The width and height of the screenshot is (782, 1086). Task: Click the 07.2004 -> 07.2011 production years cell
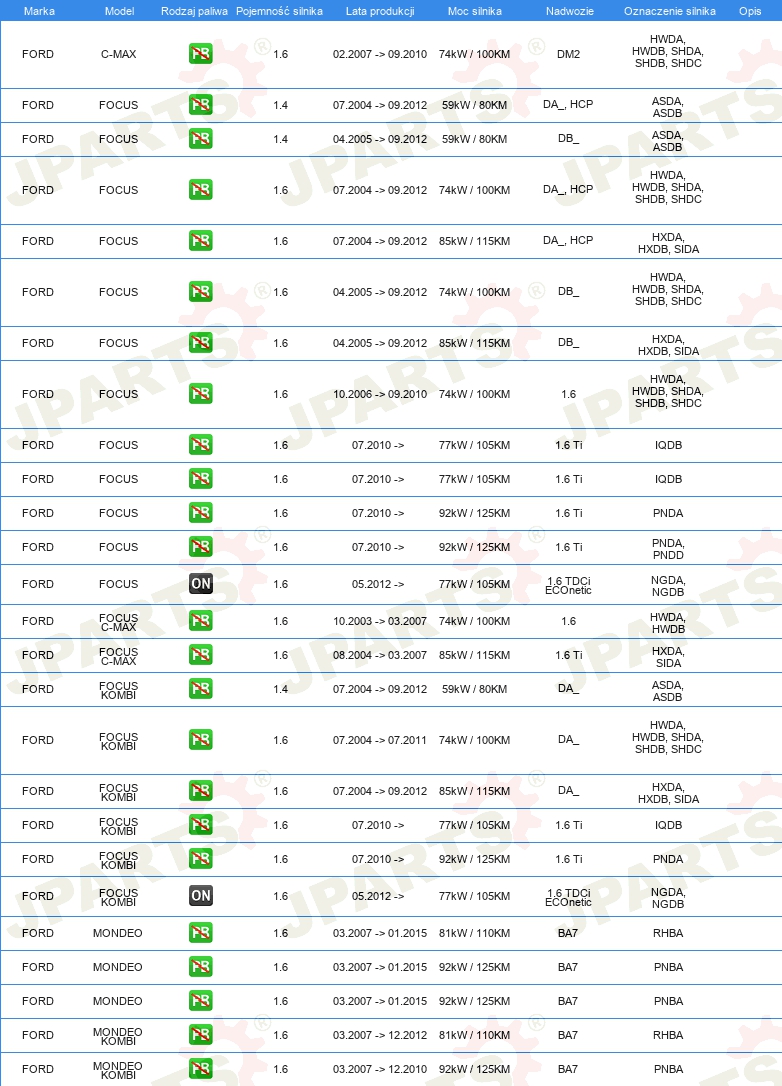(x=380, y=740)
